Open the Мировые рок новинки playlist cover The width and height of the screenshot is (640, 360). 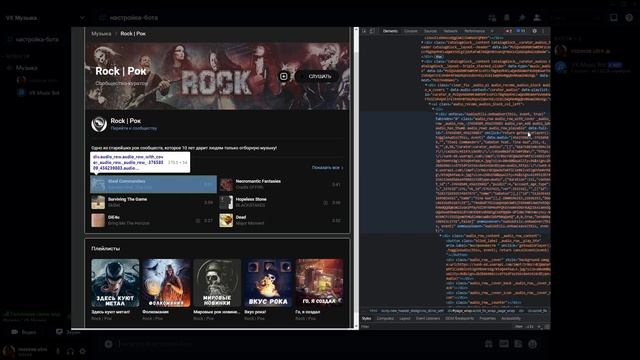(x=217, y=283)
